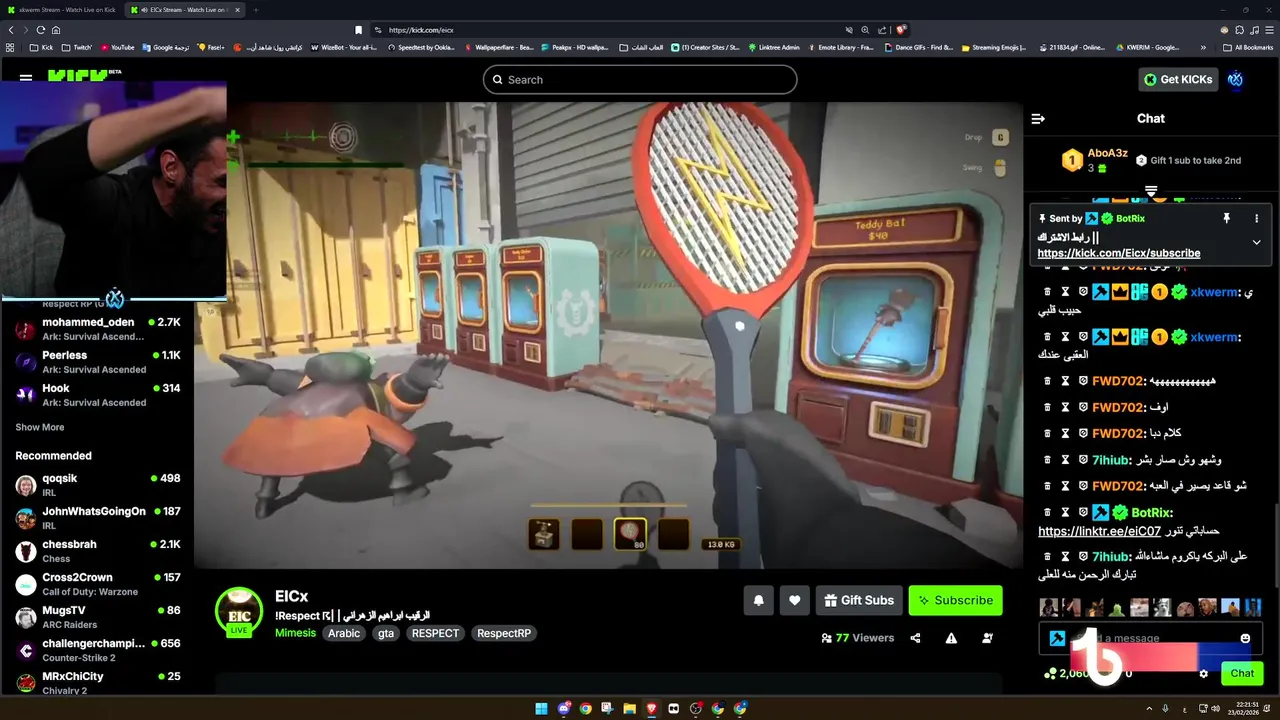Click the user icon next to report
The image size is (1280, 720).
(987, 638)
